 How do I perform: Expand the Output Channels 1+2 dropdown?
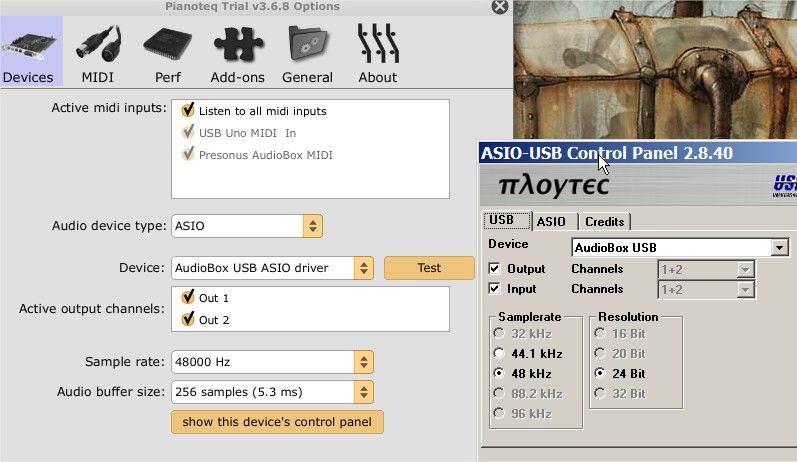[x=745, y=269]
